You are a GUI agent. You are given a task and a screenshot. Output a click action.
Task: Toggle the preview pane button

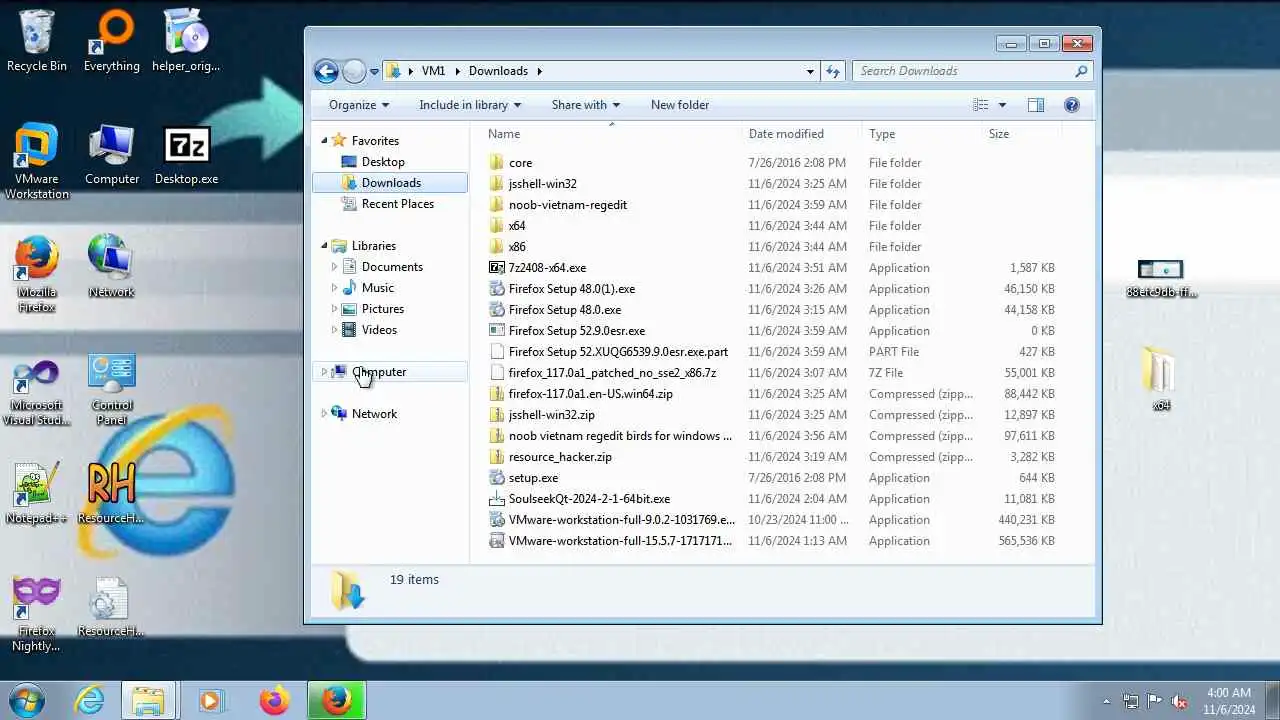[1036, 105]
